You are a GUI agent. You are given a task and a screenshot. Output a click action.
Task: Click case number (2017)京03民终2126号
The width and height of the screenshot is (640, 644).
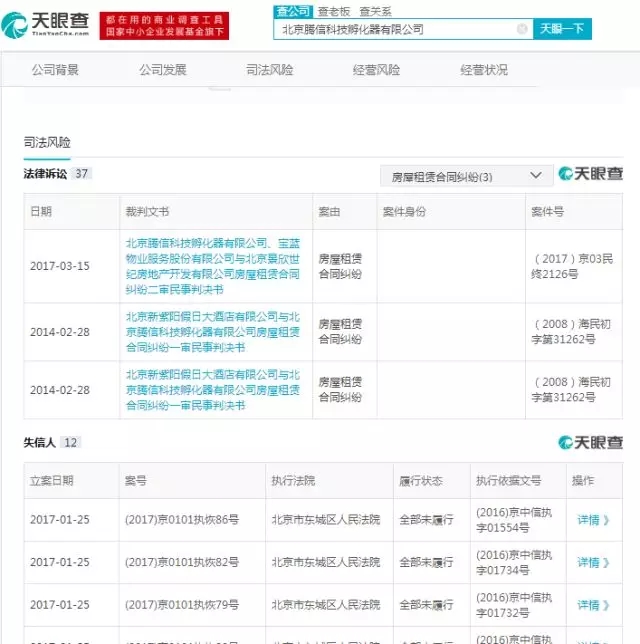point(572,266)
